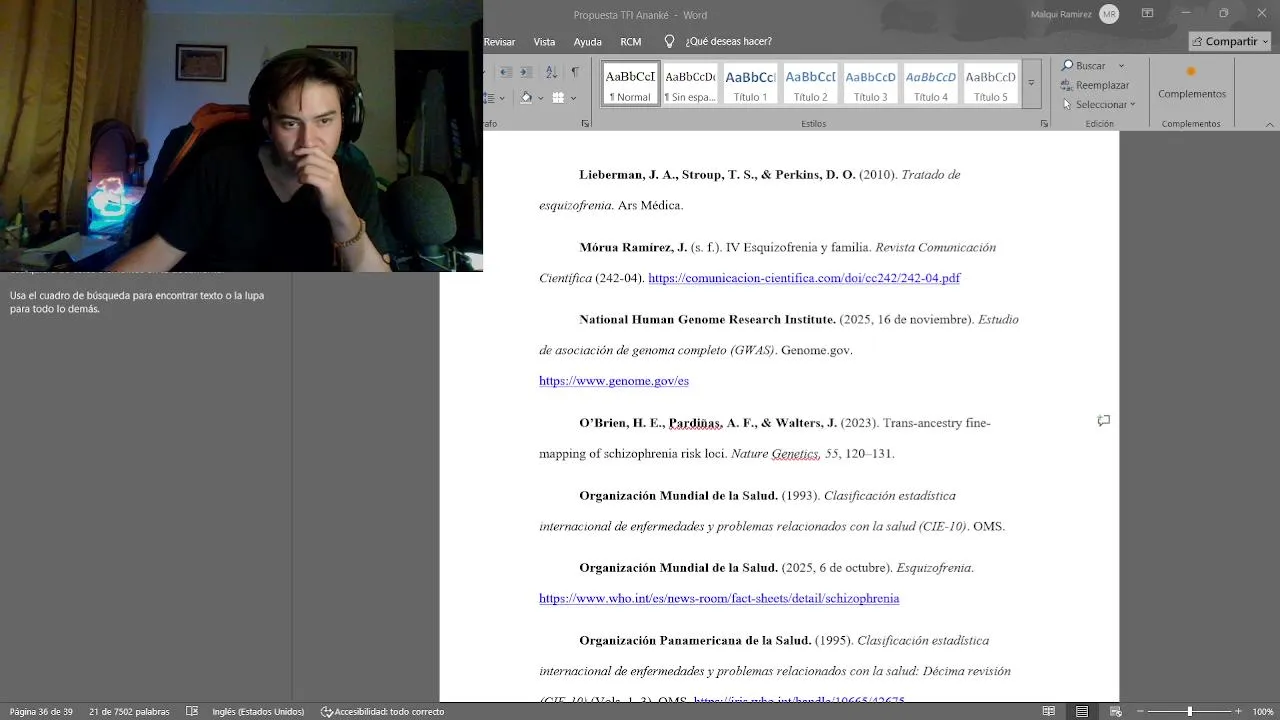Apply Título 2 style
This screenshot has height=720, width=1280.
point(810,83)
